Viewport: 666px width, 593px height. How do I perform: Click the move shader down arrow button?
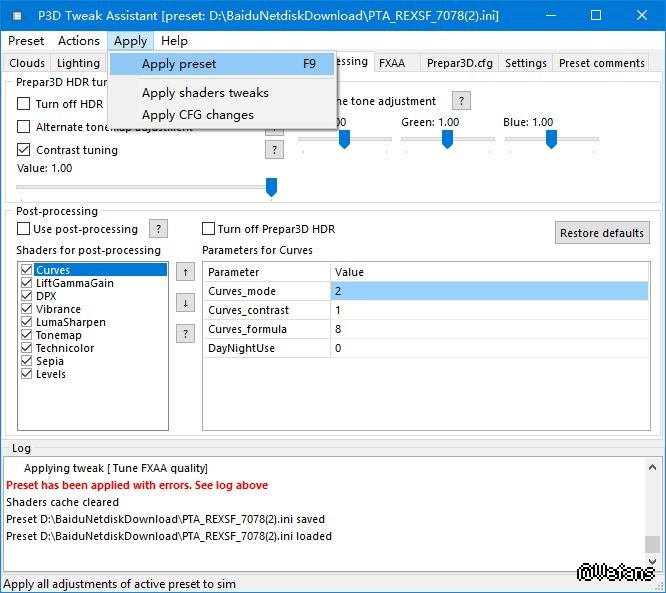(x=185, y=302)
